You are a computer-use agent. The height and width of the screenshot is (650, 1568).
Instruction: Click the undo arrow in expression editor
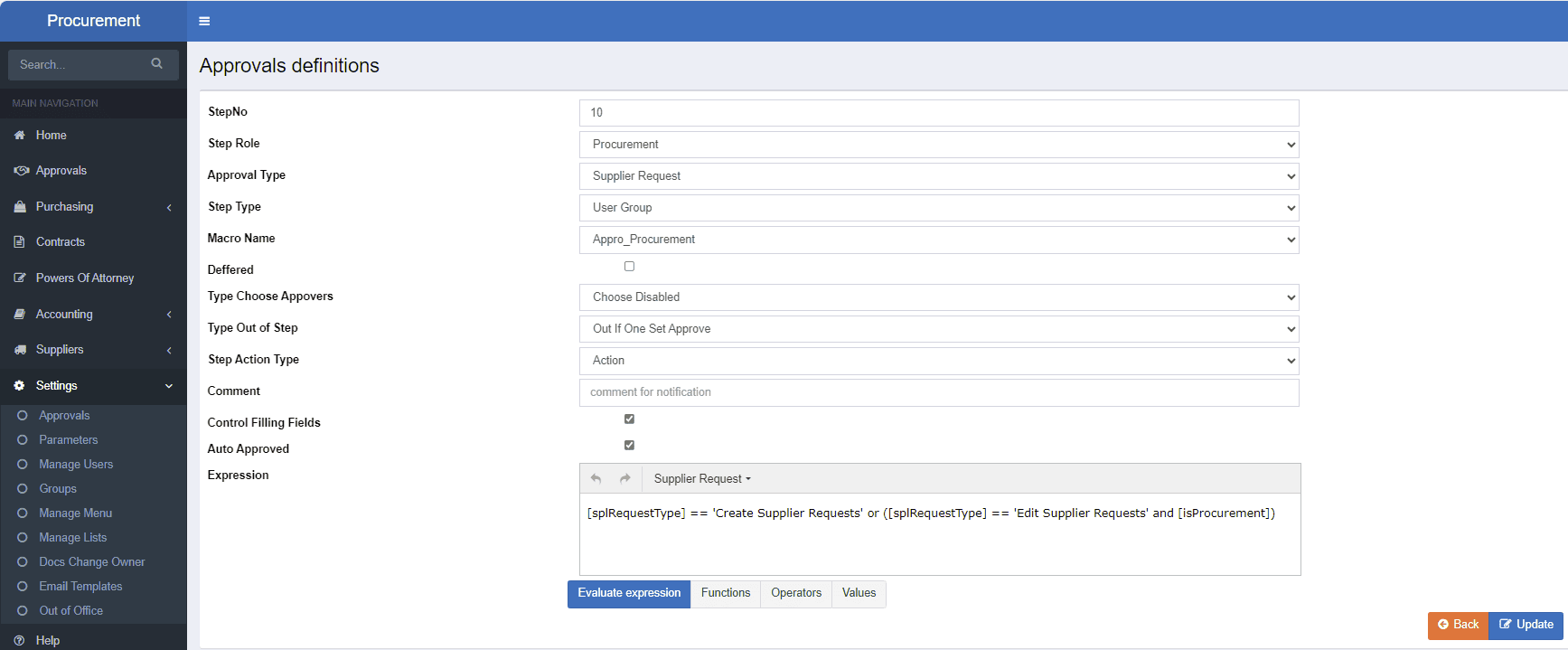click(x=596, y=479)
